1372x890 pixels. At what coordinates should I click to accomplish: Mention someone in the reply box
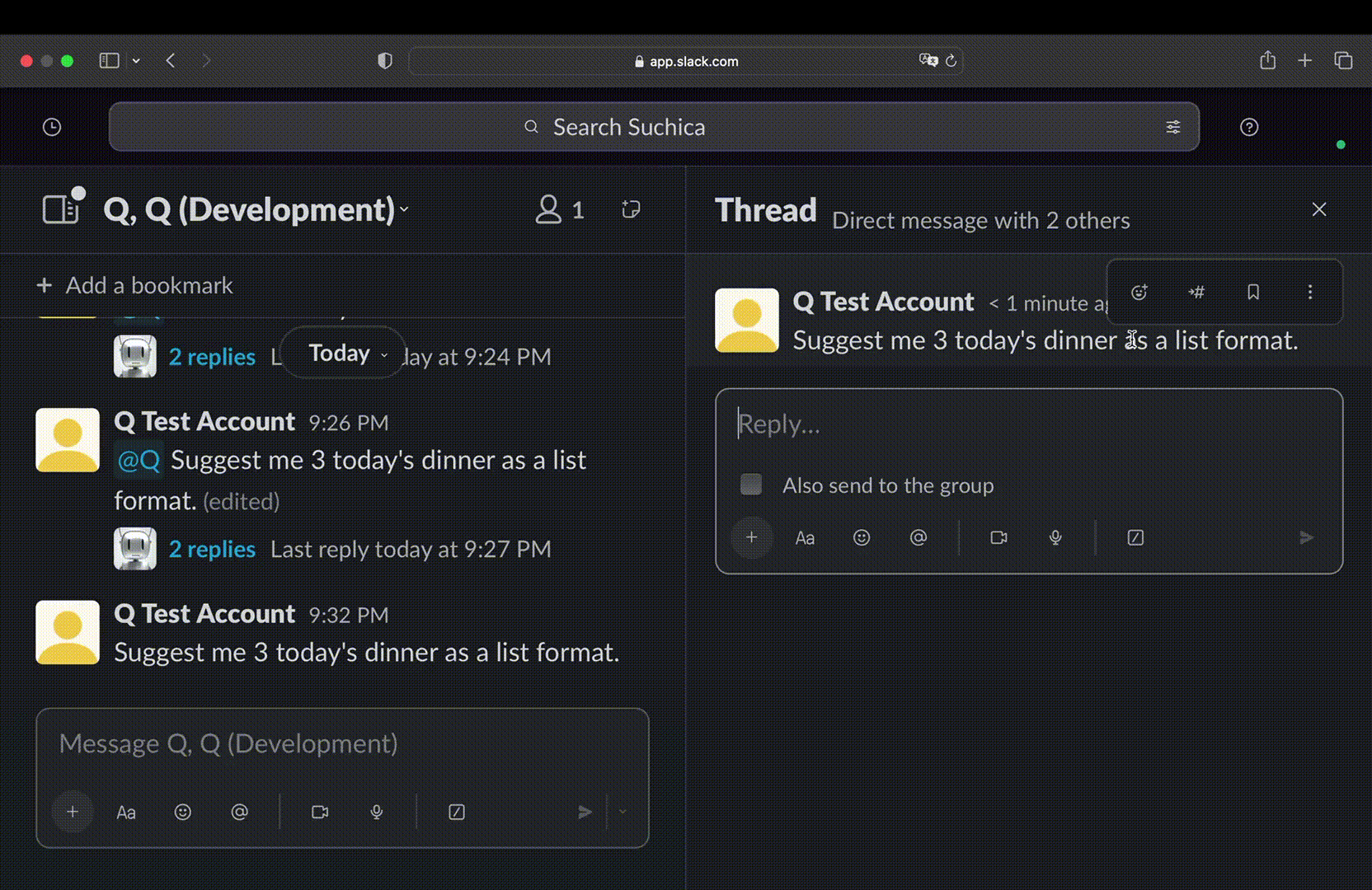point(918,537)
